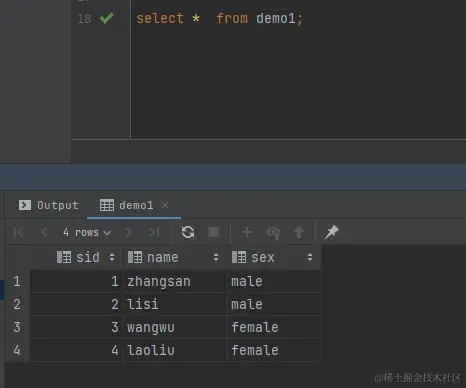Screen dimensions: 466x388
Task: Jump to first page of results
Action: coord(18,232)
